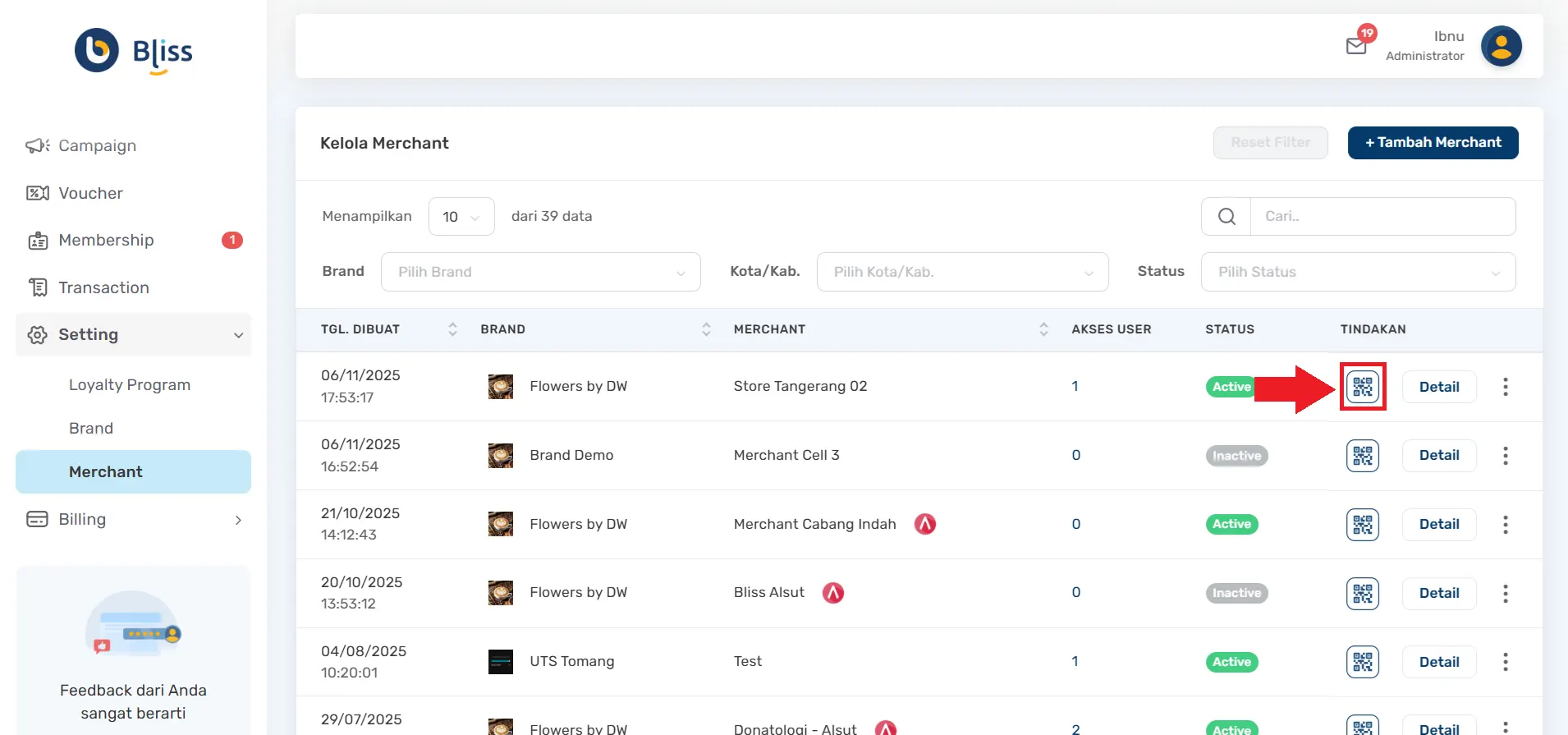This screenshot has height=735, width=1568.
Task: Open the Pilih Kota/Kab. dropdown
Action: [962, 272]
